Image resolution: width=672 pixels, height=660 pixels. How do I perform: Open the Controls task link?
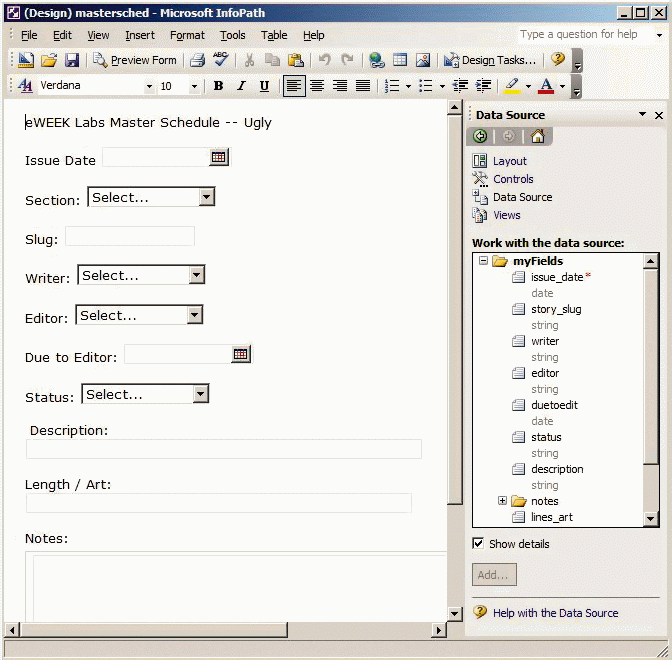pyautogui.click(x=513, y=179)
